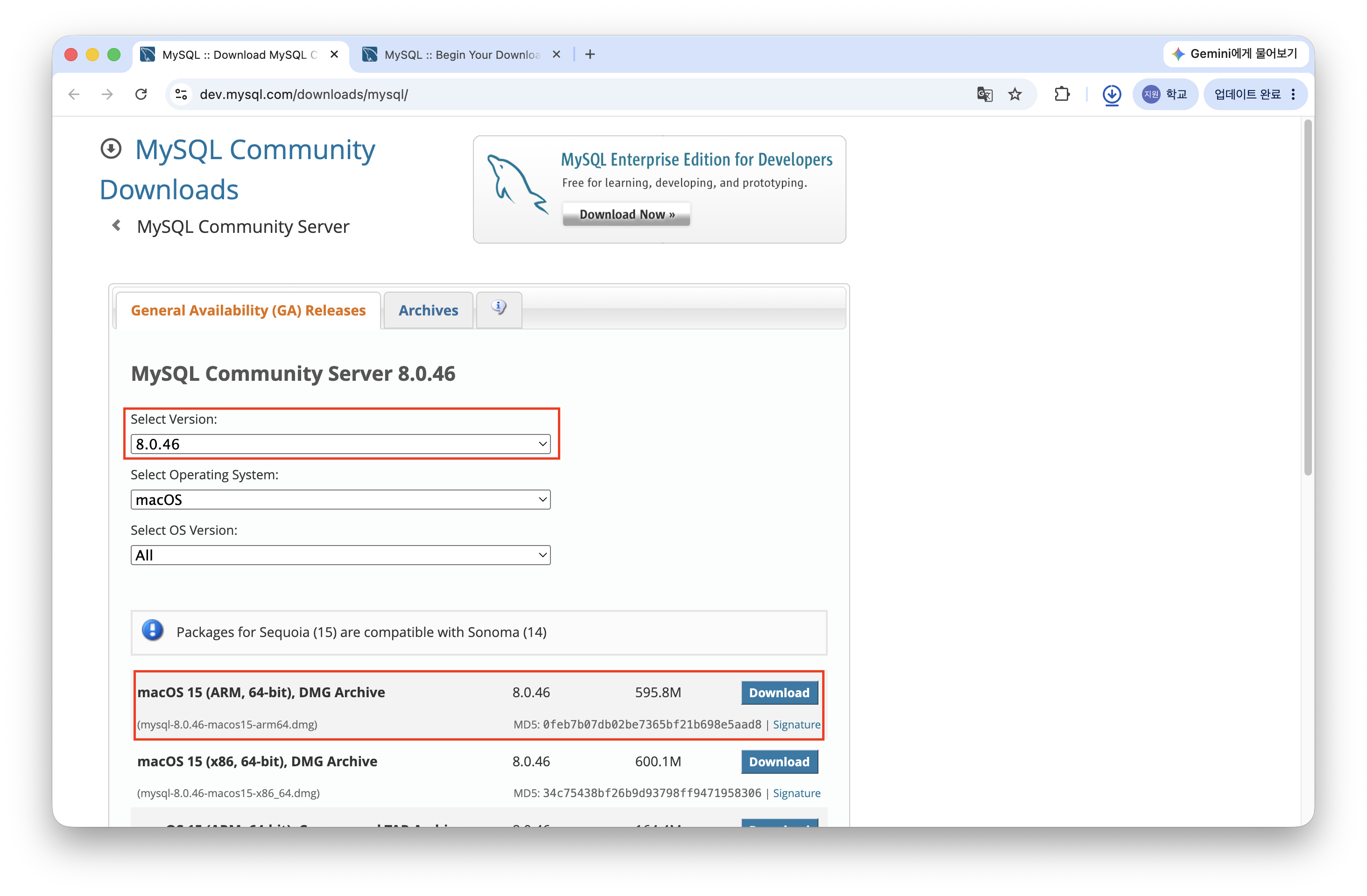The width and height of the screenshot is (1367, 896).
Task: Click MD5 hash 34c75438bf26b9d93798ff9471958306
Action: pyautogui.click(x=652, y=793)
